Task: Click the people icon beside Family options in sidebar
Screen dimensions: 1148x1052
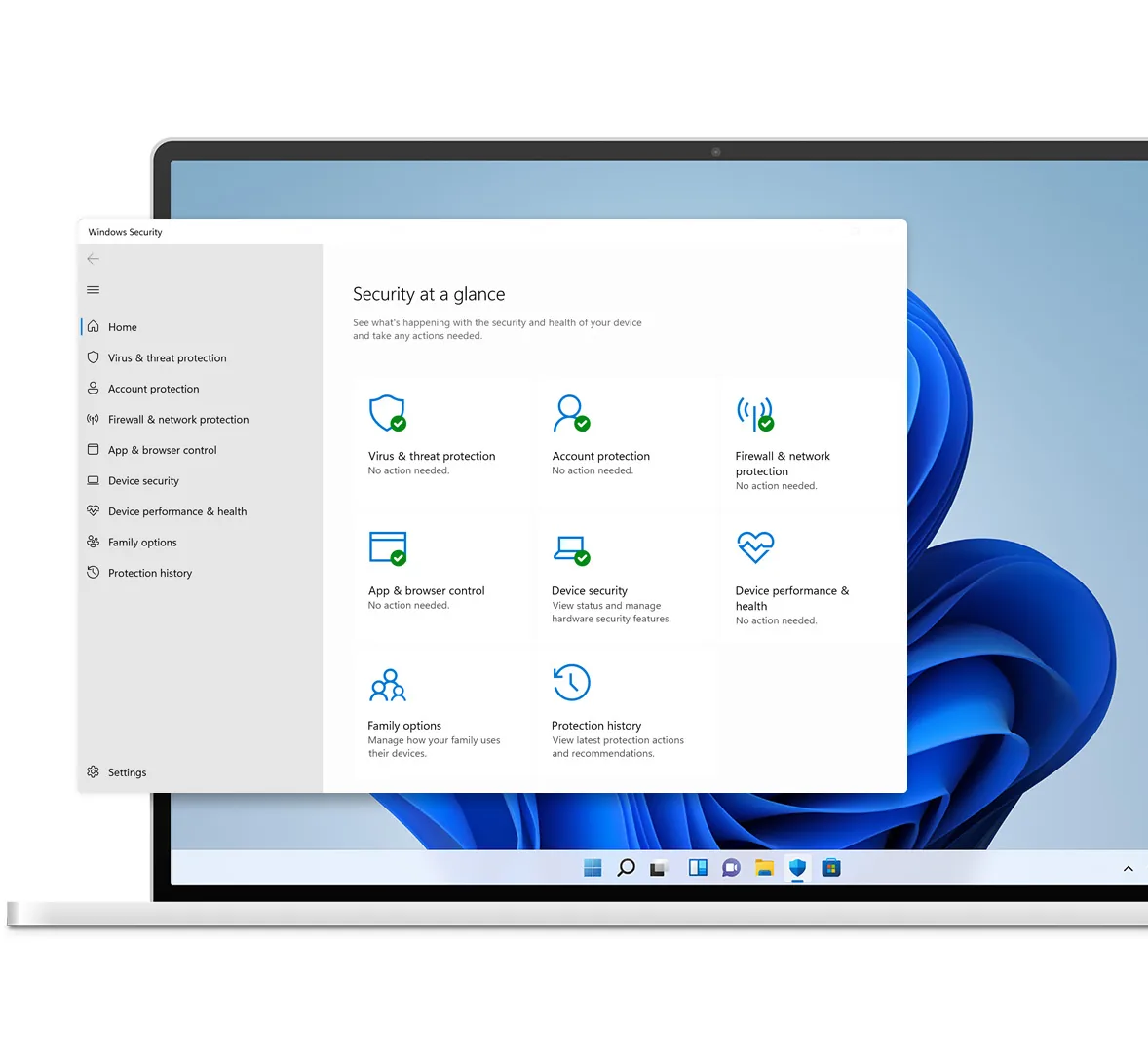Action: pos(93,542)
